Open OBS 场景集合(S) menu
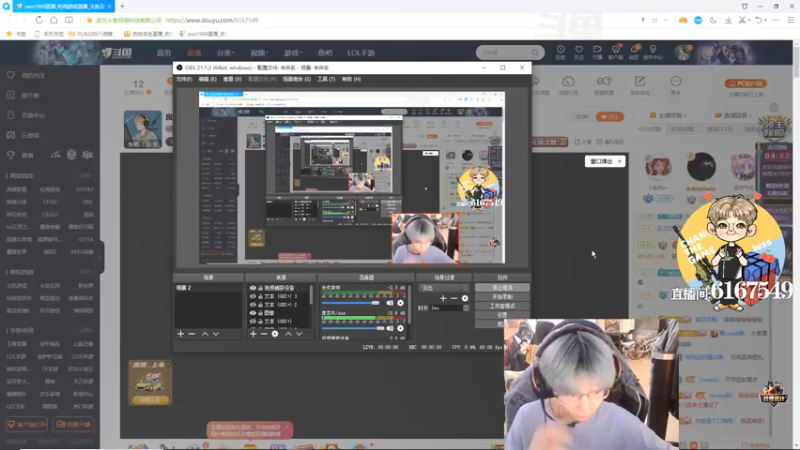 point(296,79)
